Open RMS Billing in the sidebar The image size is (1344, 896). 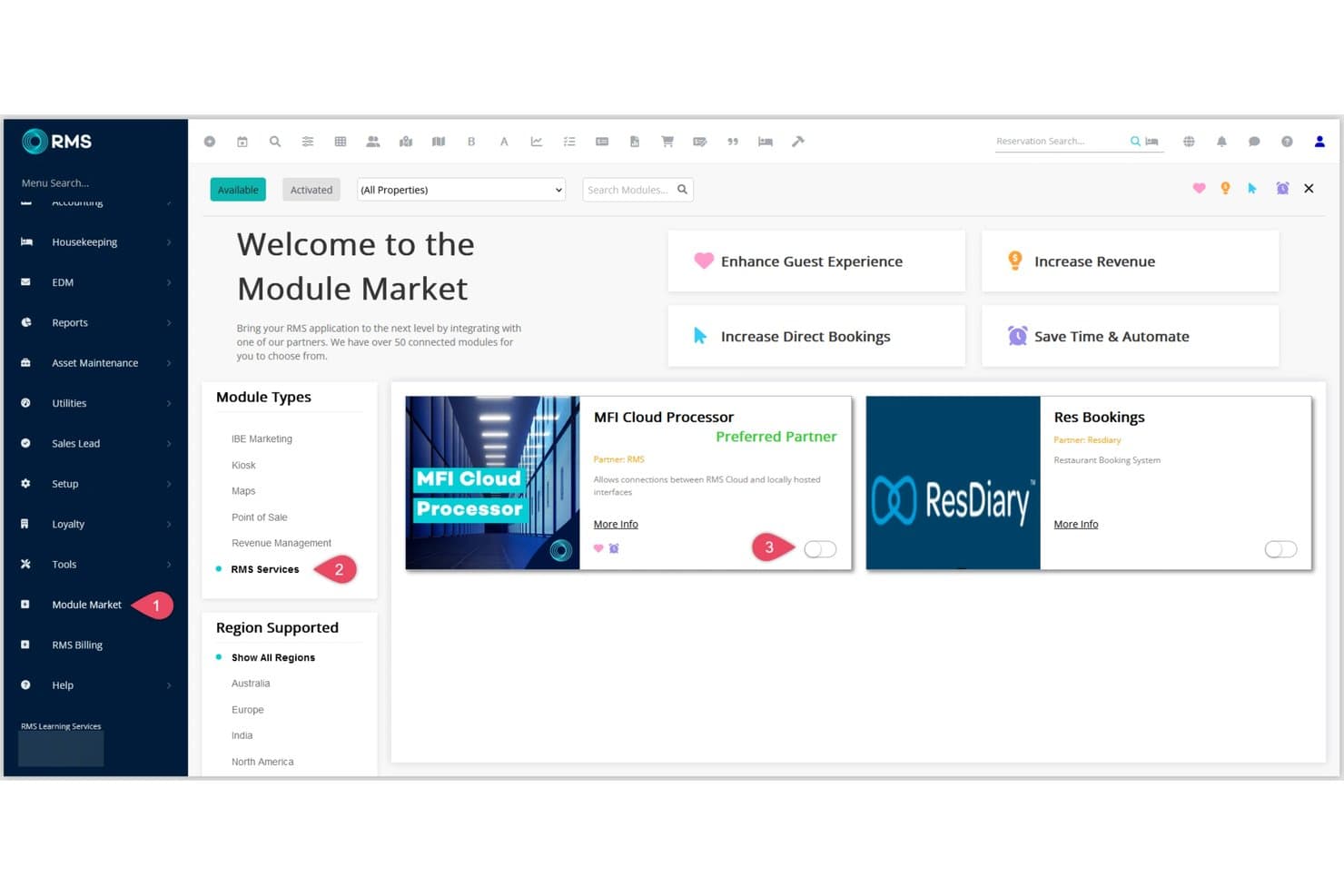(x=77, y=645)
